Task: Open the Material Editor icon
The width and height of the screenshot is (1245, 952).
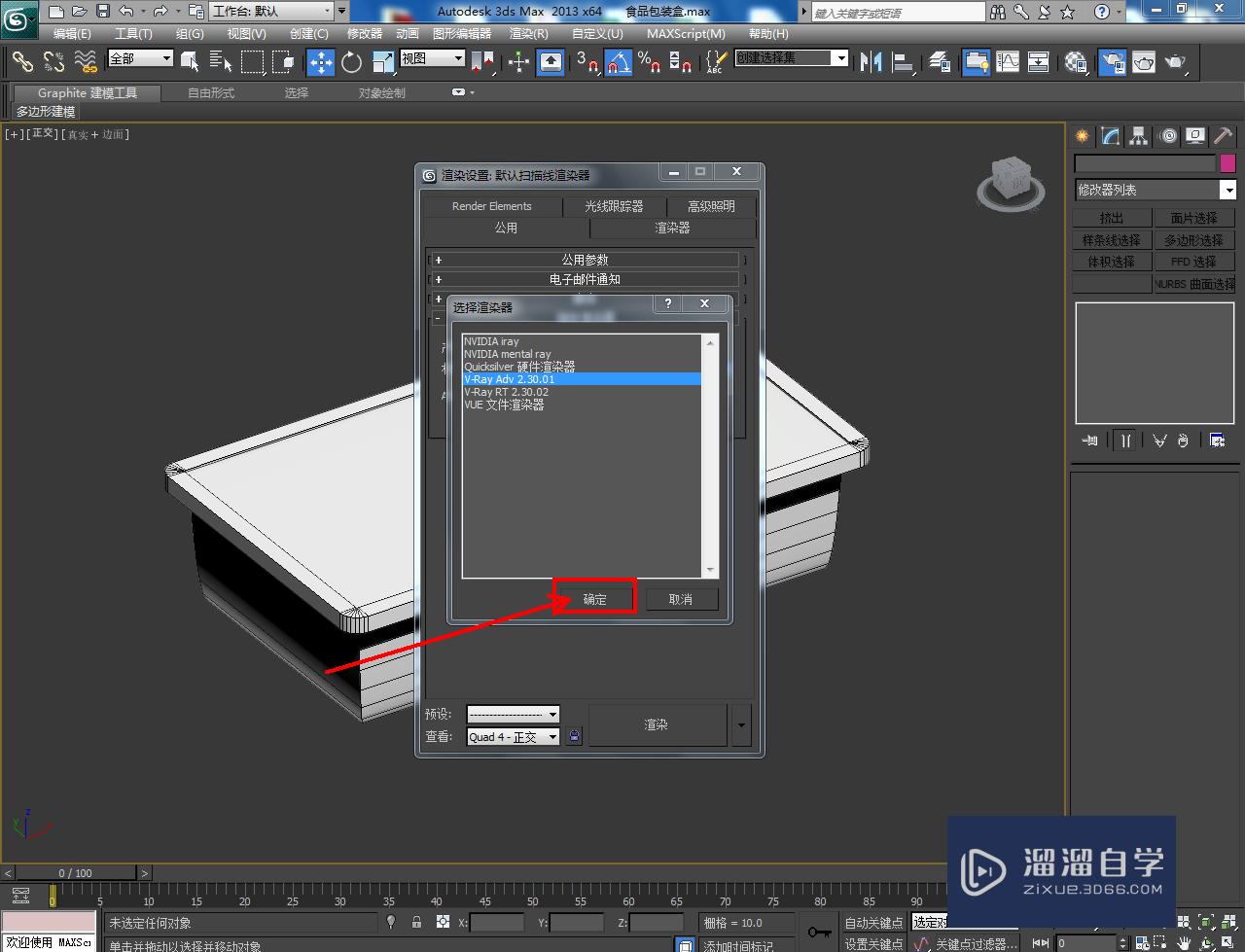Action: (x=1076, y=62)
